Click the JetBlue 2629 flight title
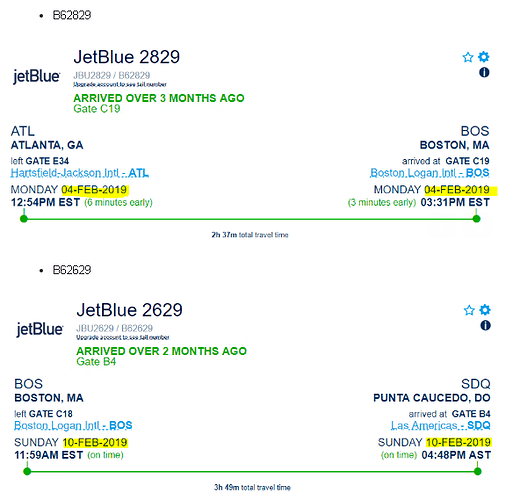513x500 pixels. 129,310
